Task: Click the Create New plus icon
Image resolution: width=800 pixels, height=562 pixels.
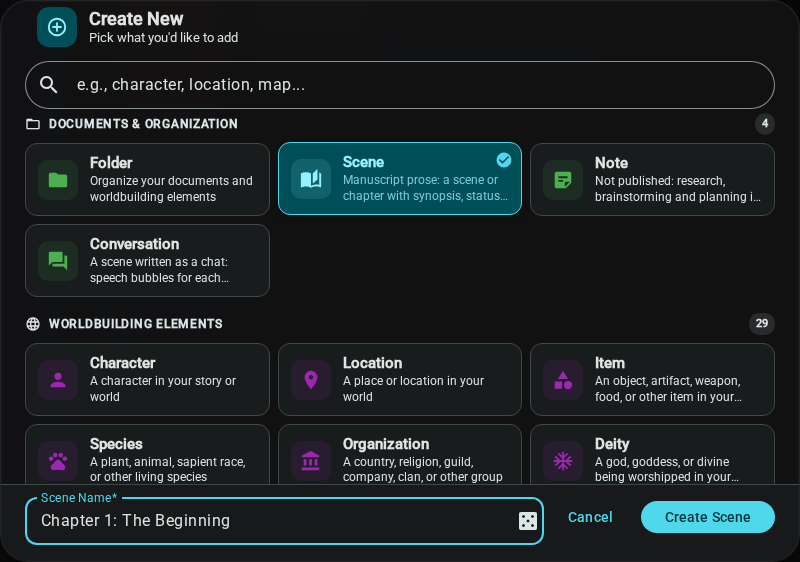Action: click(x=57, y=27)
